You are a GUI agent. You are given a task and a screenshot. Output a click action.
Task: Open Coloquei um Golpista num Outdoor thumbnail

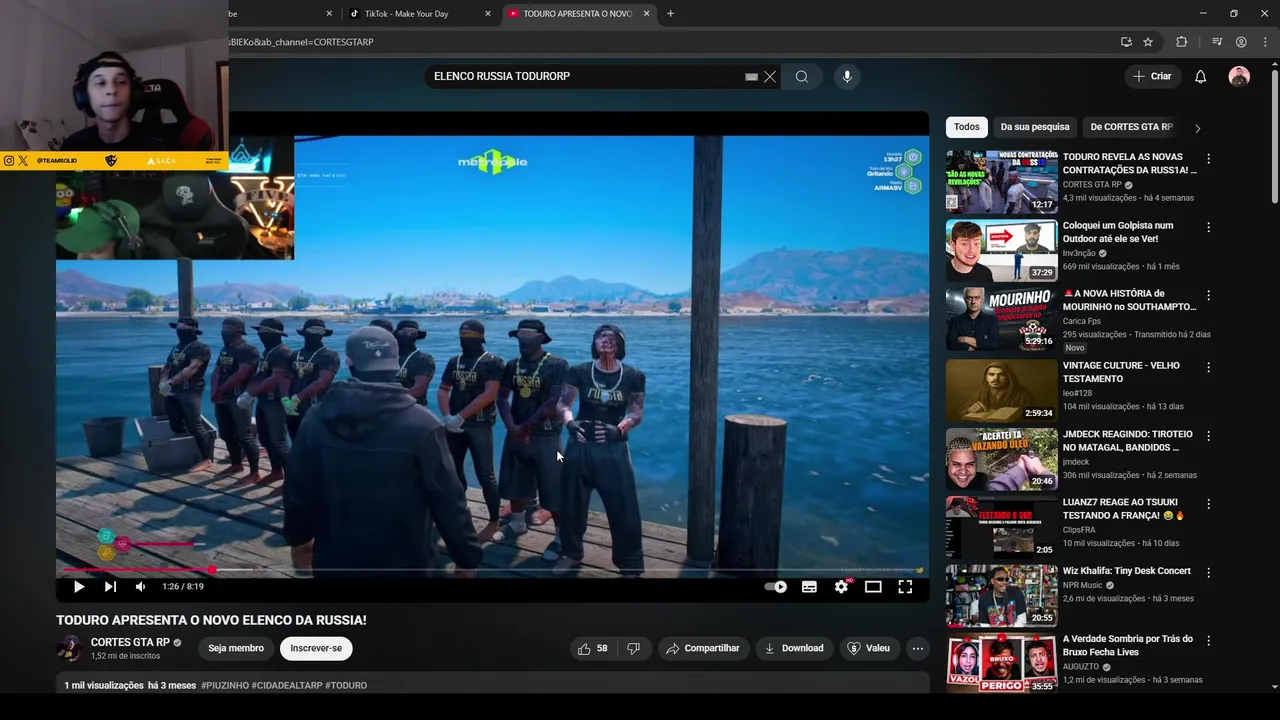(x=1002, y=251)
